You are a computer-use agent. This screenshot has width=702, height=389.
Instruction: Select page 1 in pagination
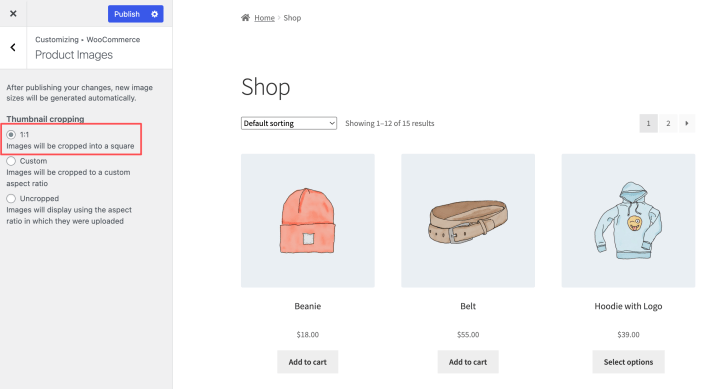coord(648,124)
